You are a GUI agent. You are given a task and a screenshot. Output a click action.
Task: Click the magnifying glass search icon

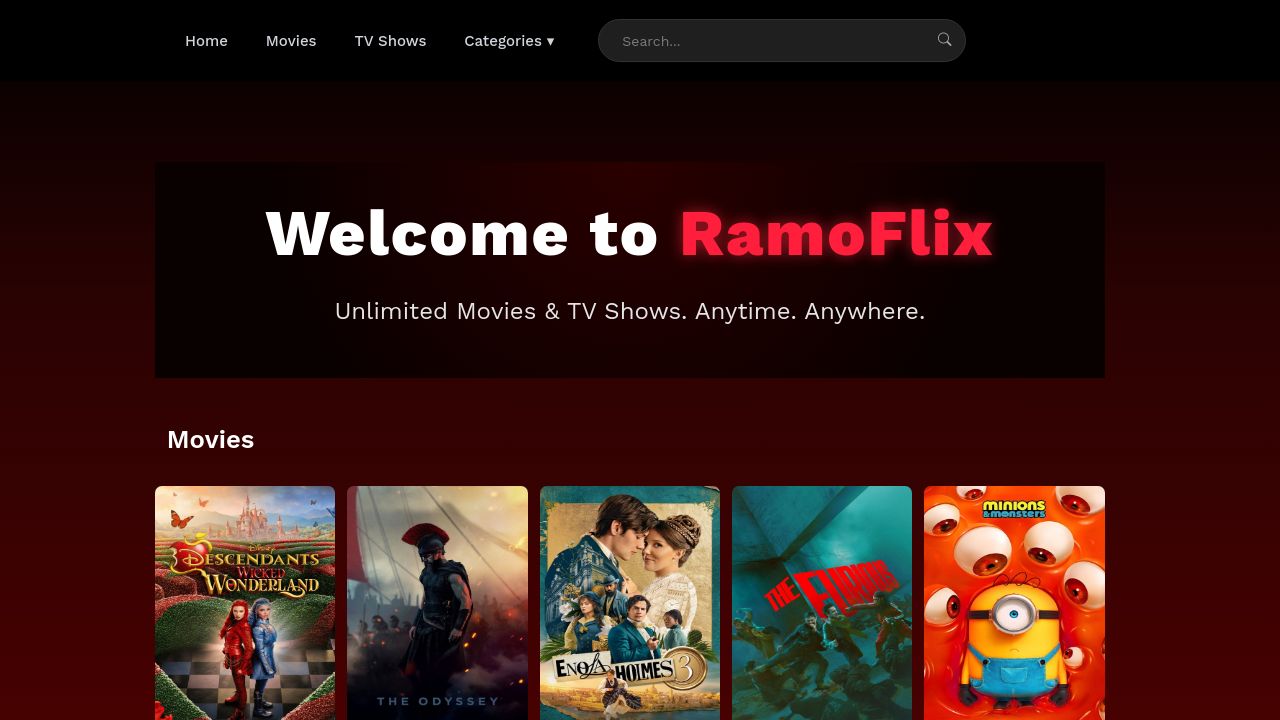[x=944, y=40]
